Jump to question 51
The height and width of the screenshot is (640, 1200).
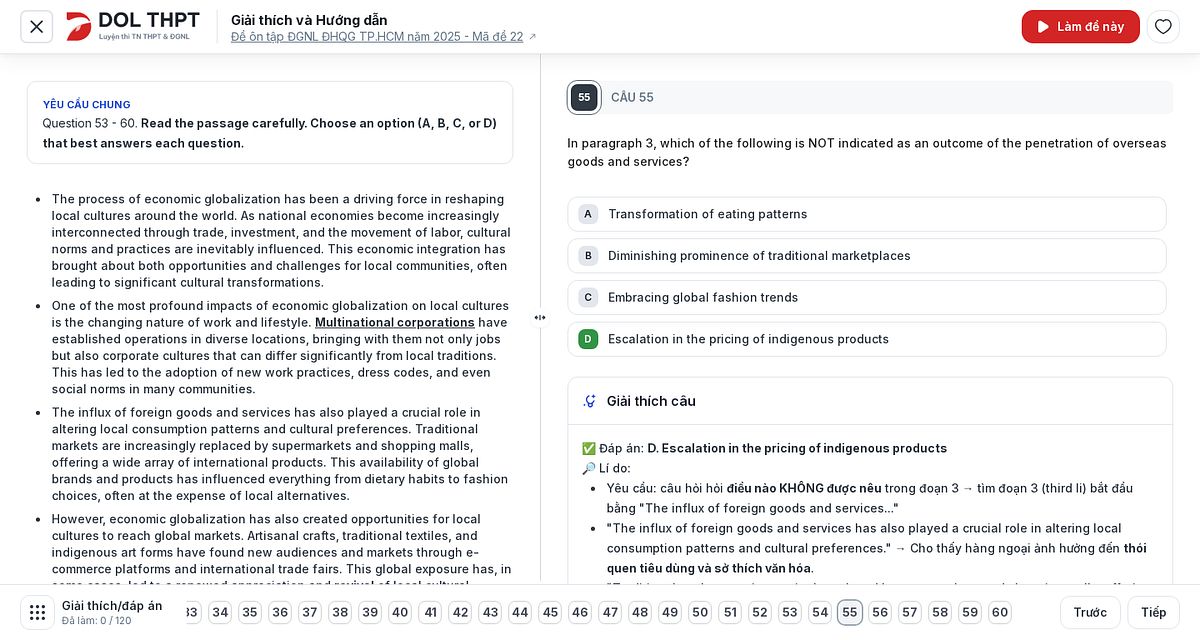tap(730, 612)
